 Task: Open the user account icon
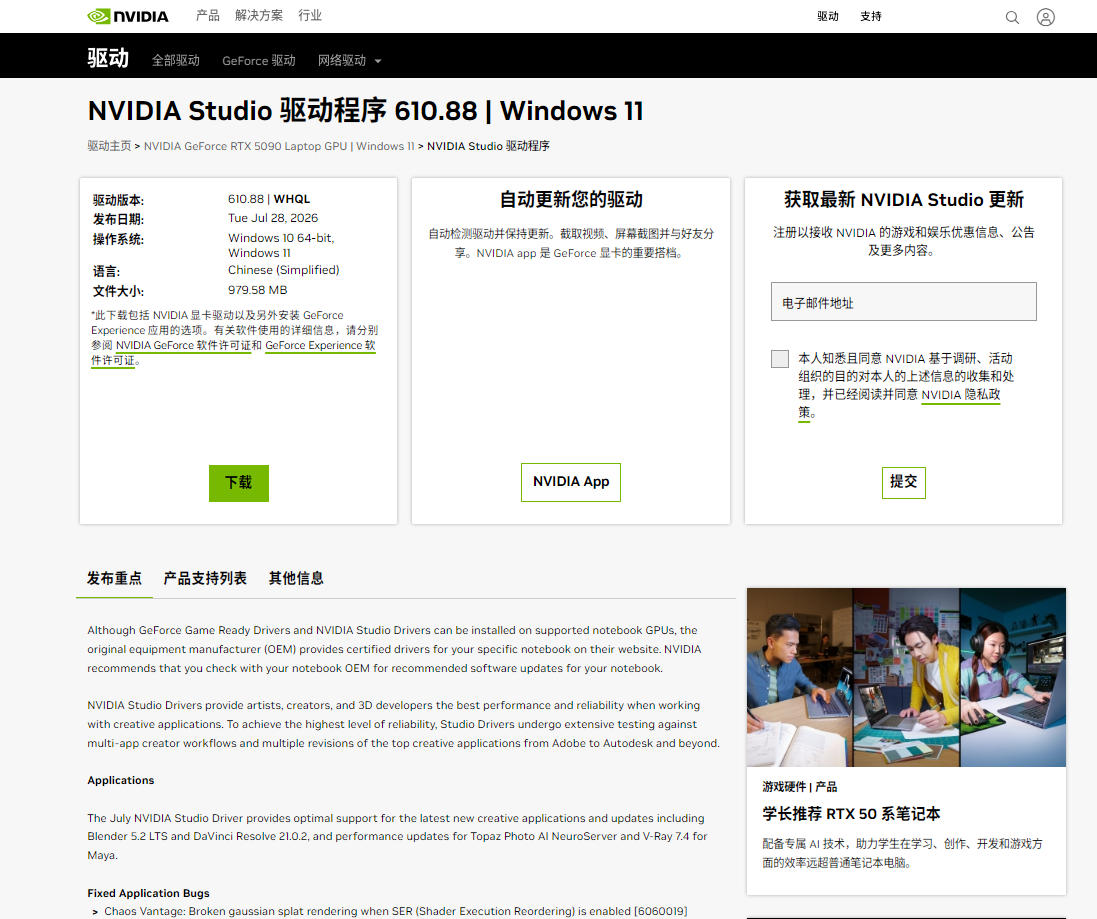1045,17
